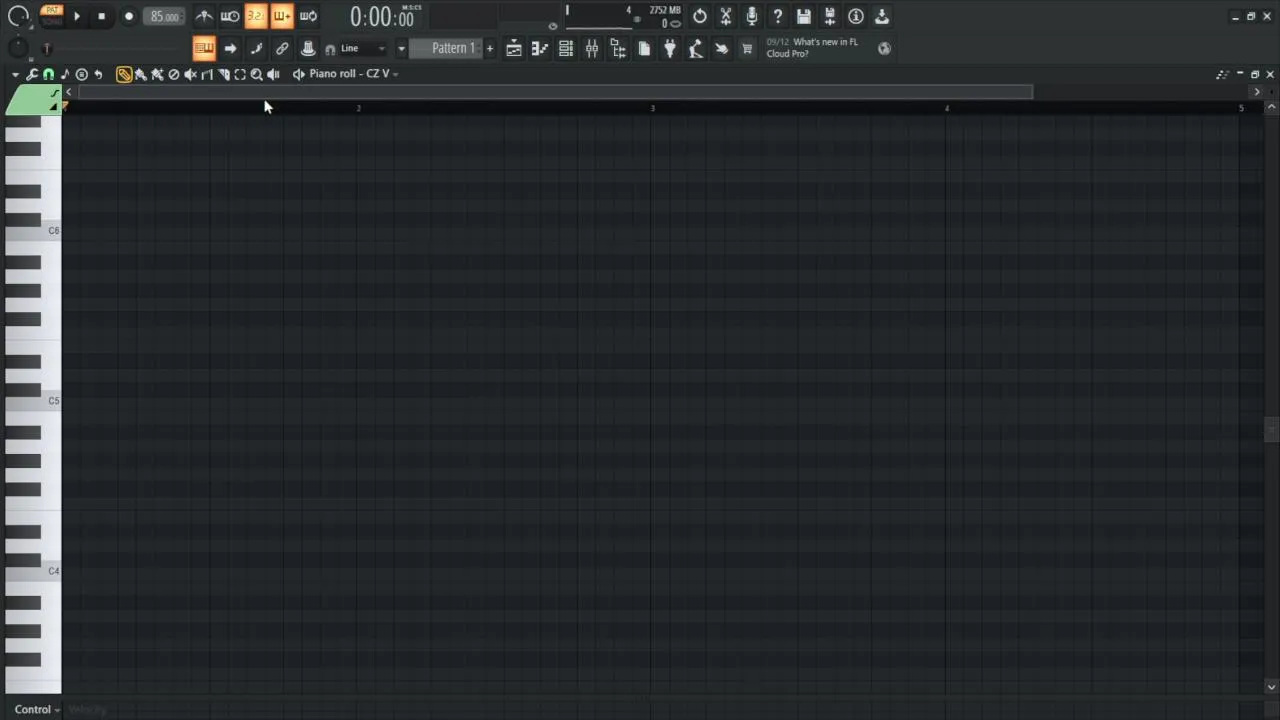Add a new pattern with plus button

pos(490,48)
